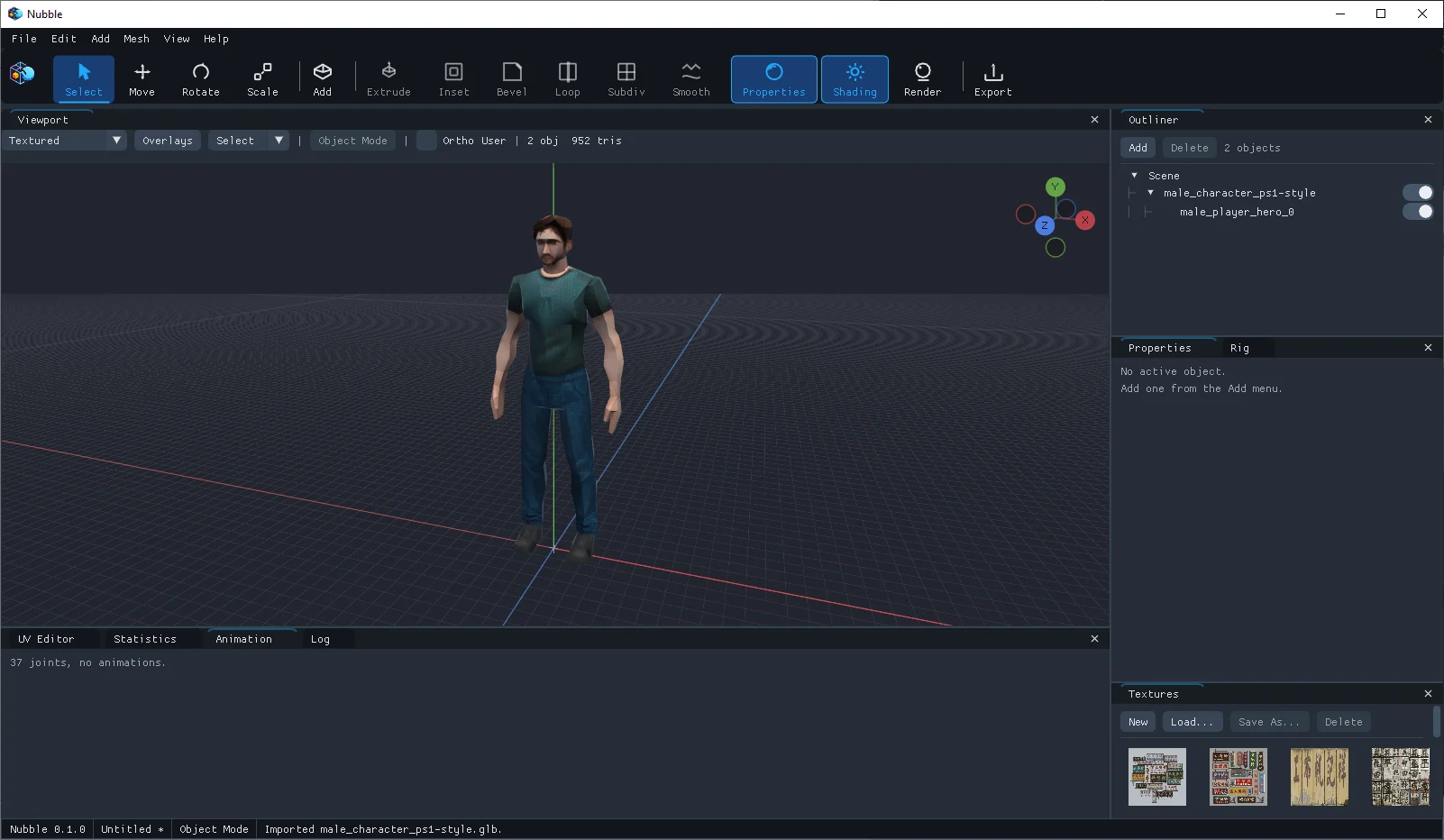Click Delete in the Textures panel
The height and width of the screenshot is (840, 1444).
[1344, 722]
